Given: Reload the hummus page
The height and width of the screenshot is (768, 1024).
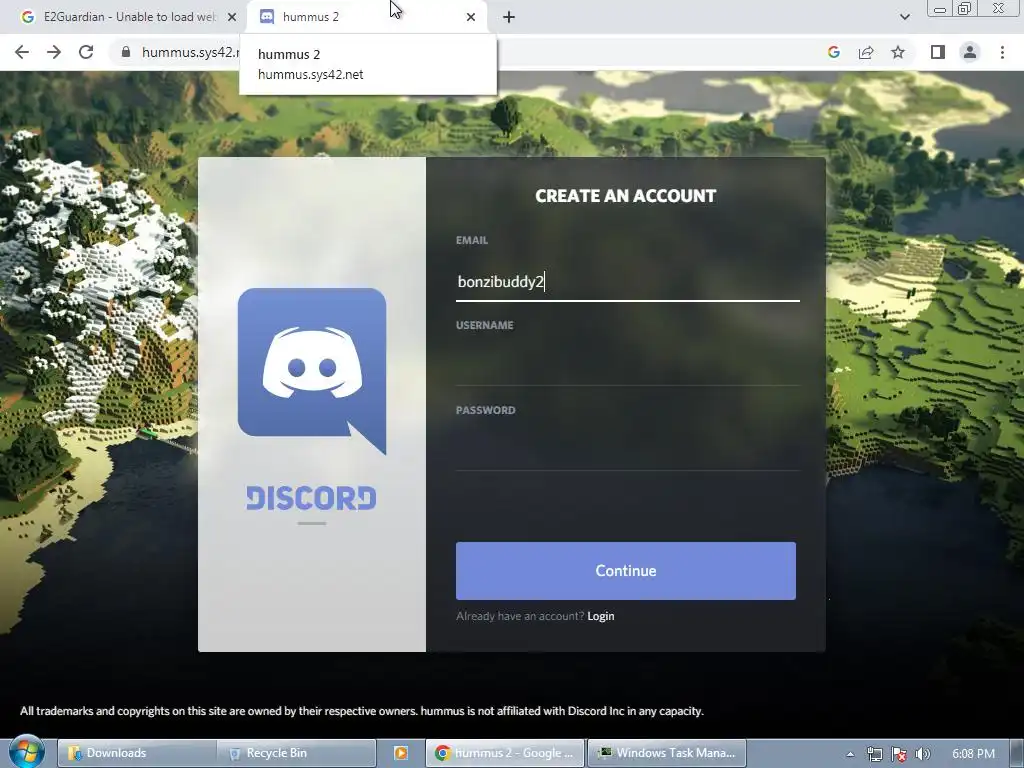Looking at the screenshot, I should [86, 52].
